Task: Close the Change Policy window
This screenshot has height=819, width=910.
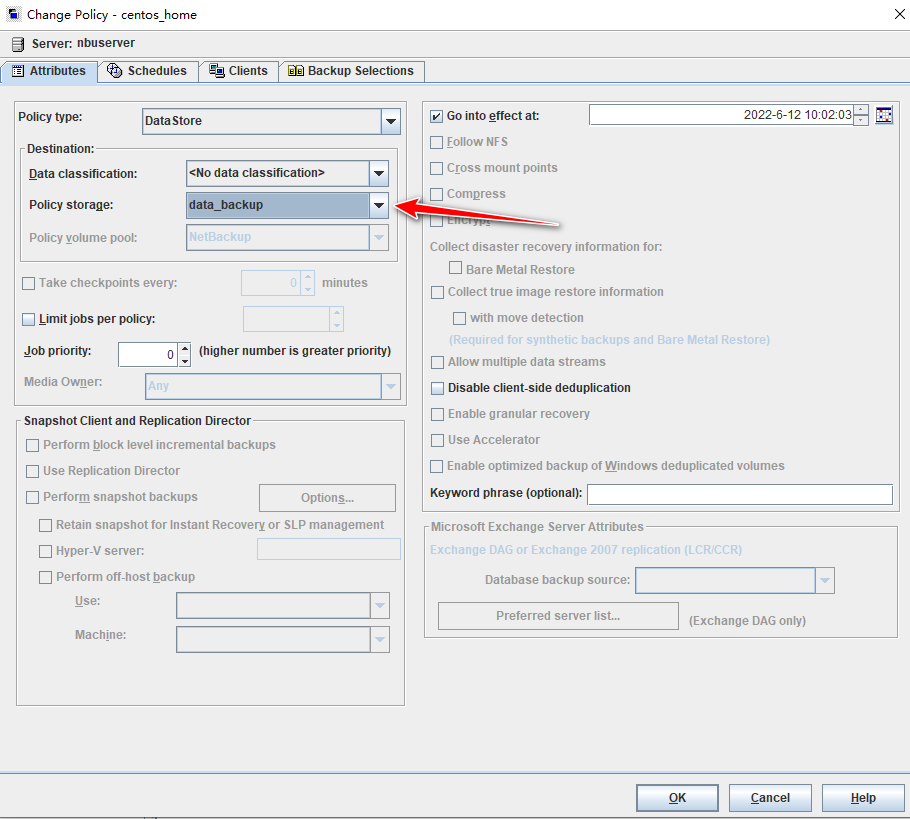Action: click(899, 14)
